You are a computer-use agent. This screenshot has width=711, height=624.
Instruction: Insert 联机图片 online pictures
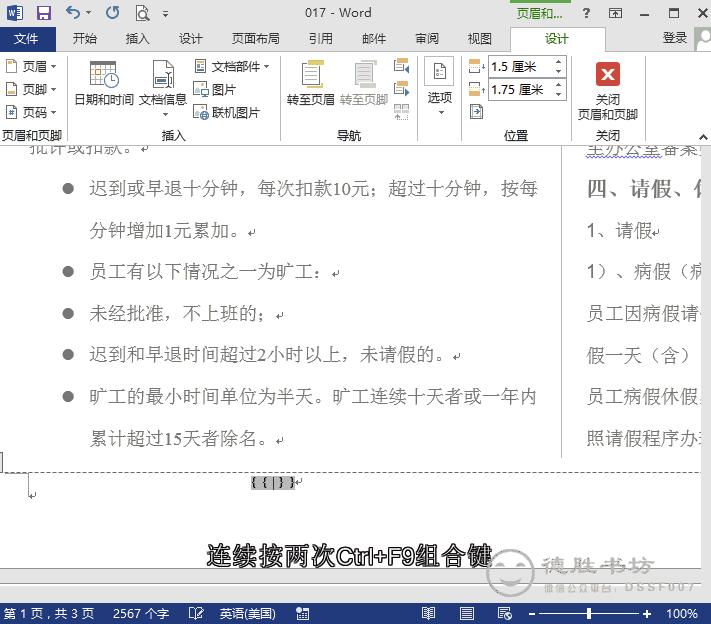pos(226,112)
